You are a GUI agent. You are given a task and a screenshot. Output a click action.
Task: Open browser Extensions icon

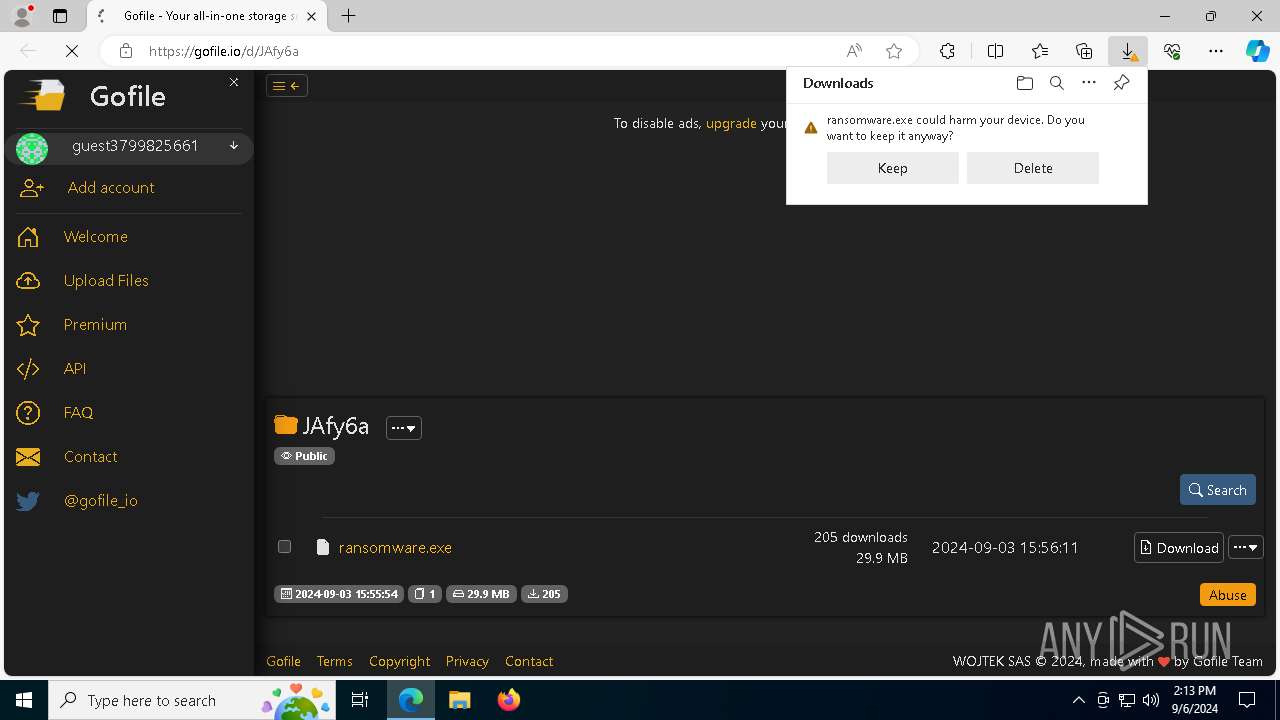(947, 51)
